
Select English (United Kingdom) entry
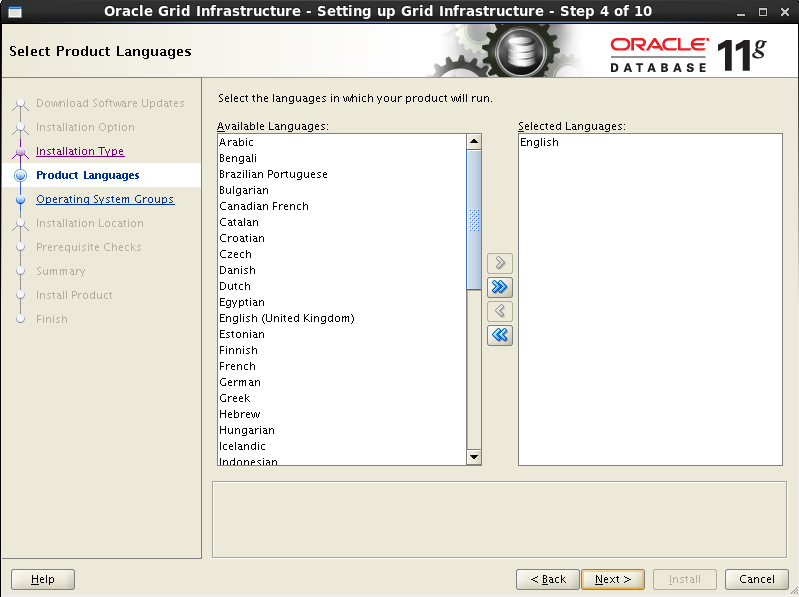[x=341, y=318]
